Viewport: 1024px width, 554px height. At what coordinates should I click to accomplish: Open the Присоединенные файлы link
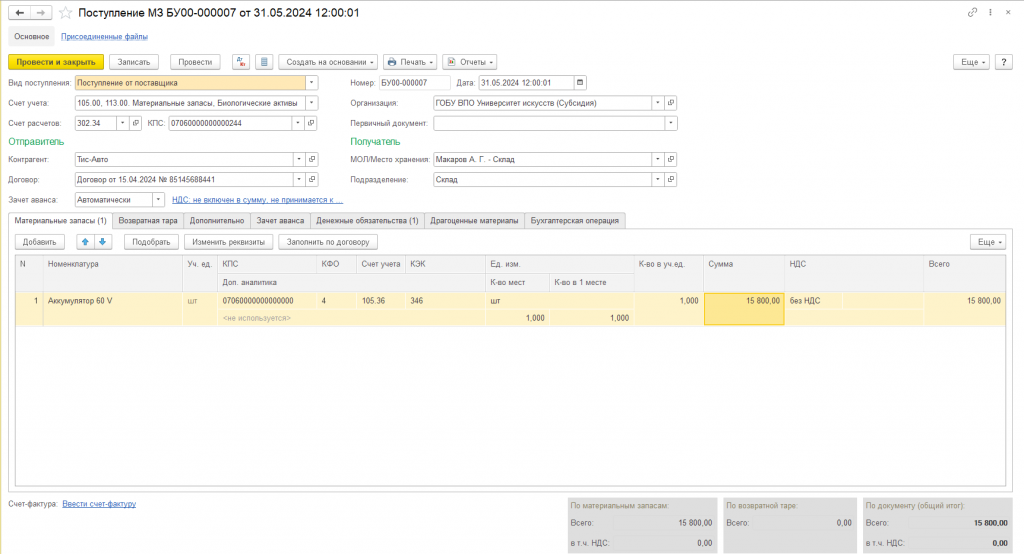coord(104,37)
